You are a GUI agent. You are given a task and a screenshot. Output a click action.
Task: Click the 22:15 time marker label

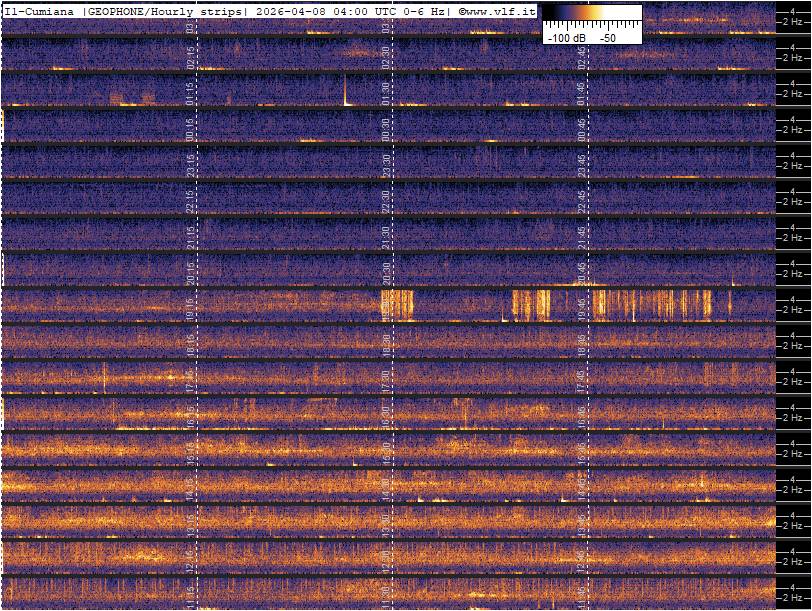(x=191, y=200)
